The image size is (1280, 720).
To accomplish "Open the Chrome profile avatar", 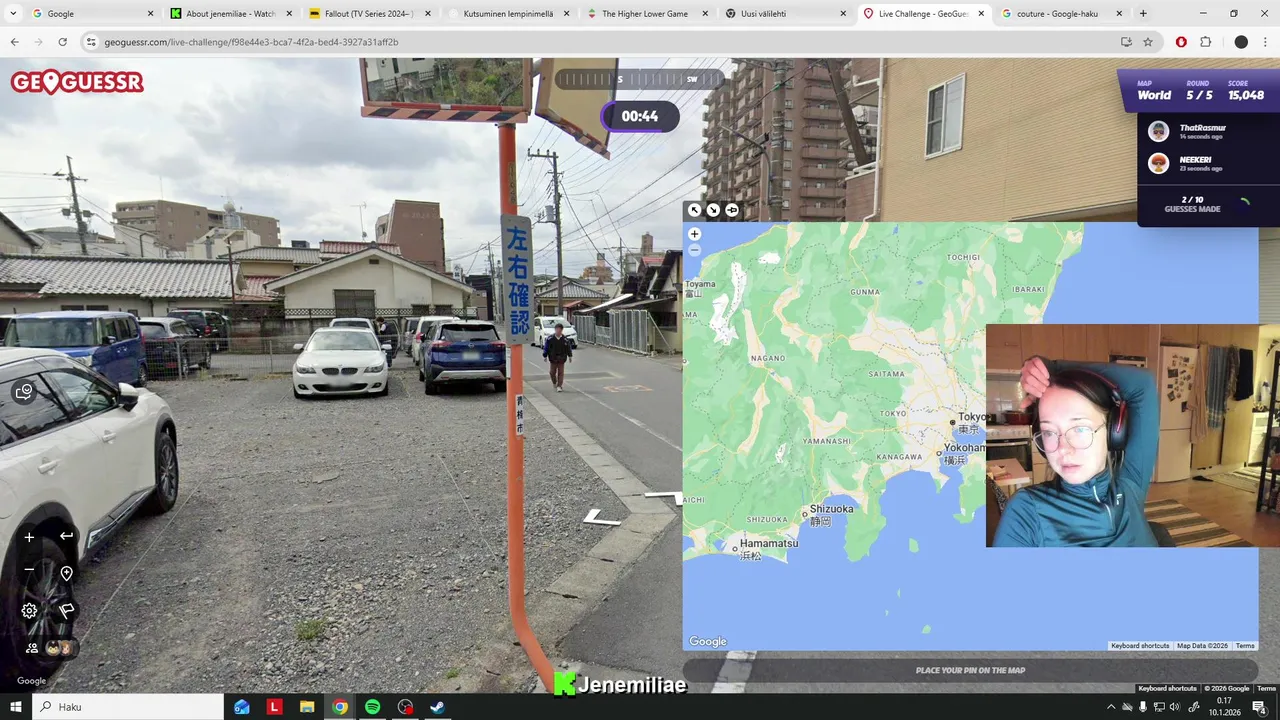I will (x=1241, y=42).
